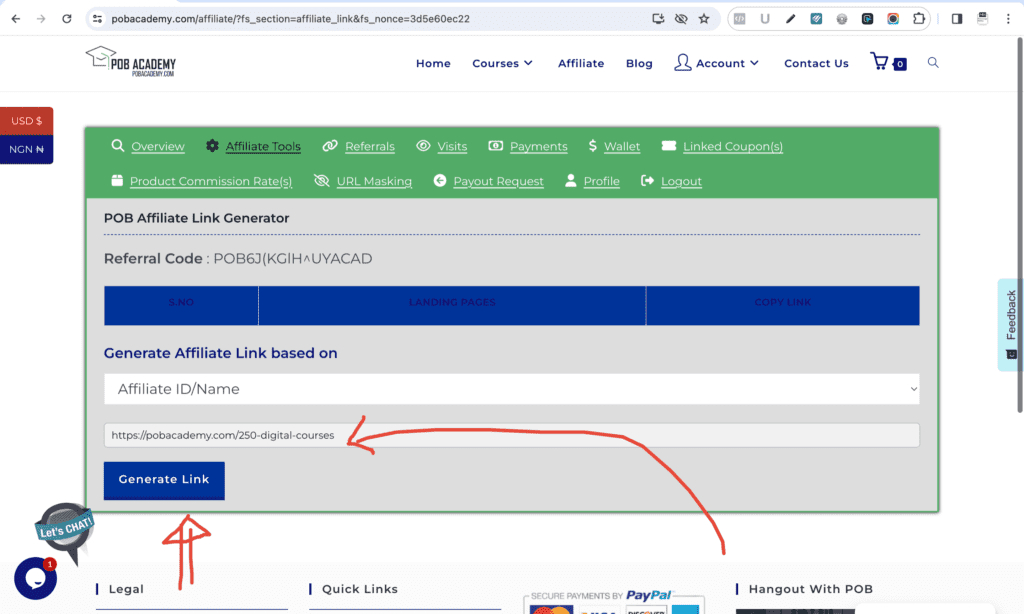Image resolution: width=1024 pixels, height=614 pixels.
Task: Click the site search magnifier
Action: coord(933,63)
